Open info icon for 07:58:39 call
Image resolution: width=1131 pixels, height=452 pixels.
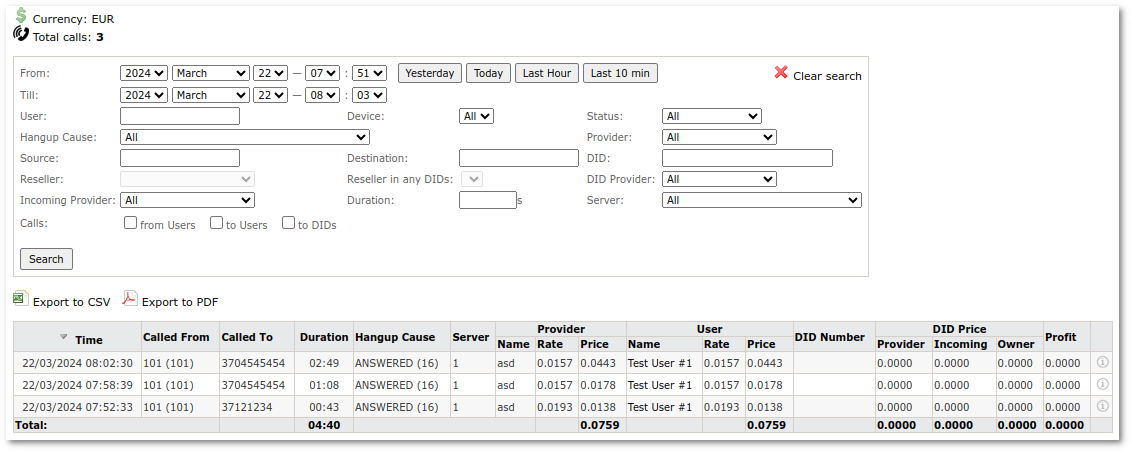1102,384
